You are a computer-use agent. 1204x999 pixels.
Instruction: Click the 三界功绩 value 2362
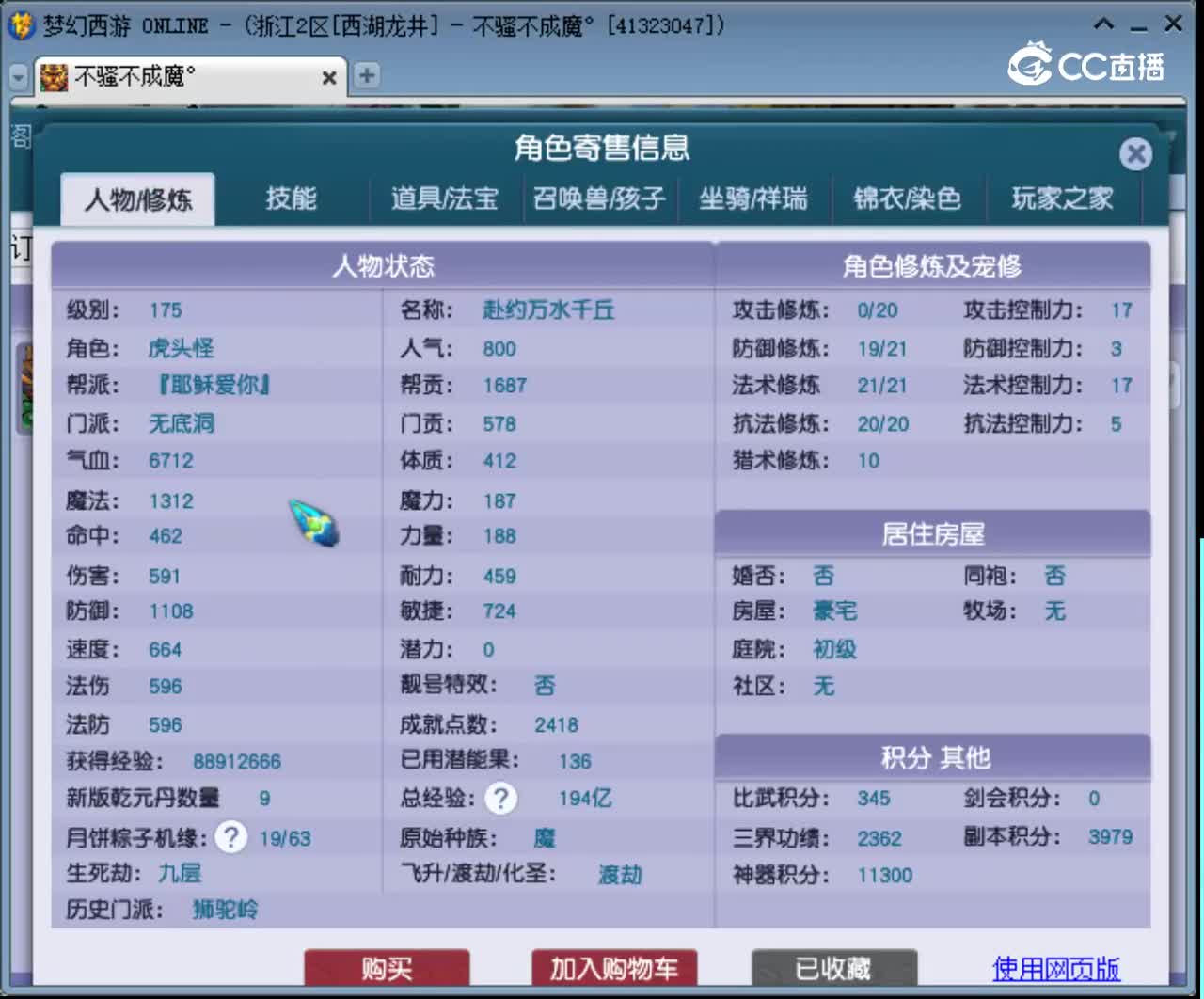(879, 838)
